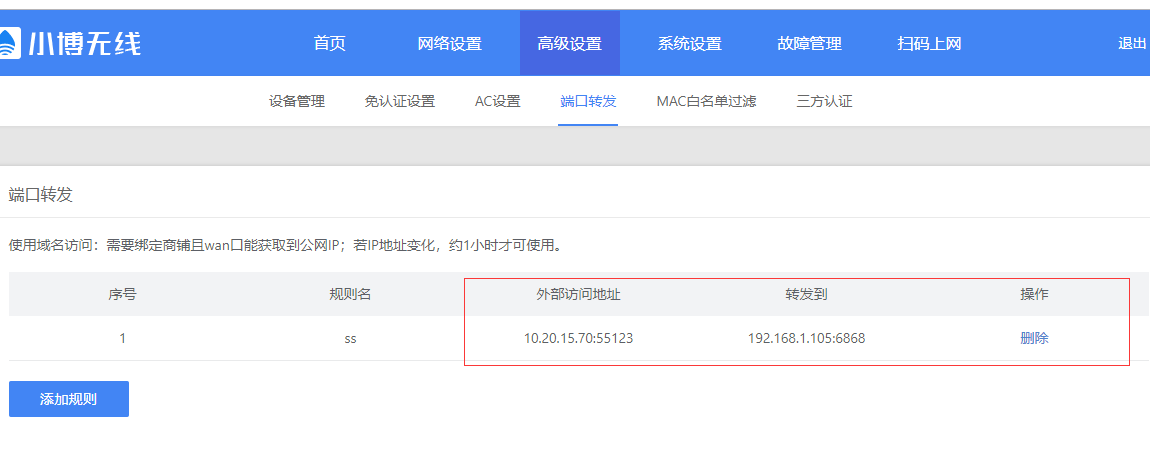Viewport: 1150px width, 456px height.
Task: Select address 10.20.15.70:55123
Action: [579, 338]
